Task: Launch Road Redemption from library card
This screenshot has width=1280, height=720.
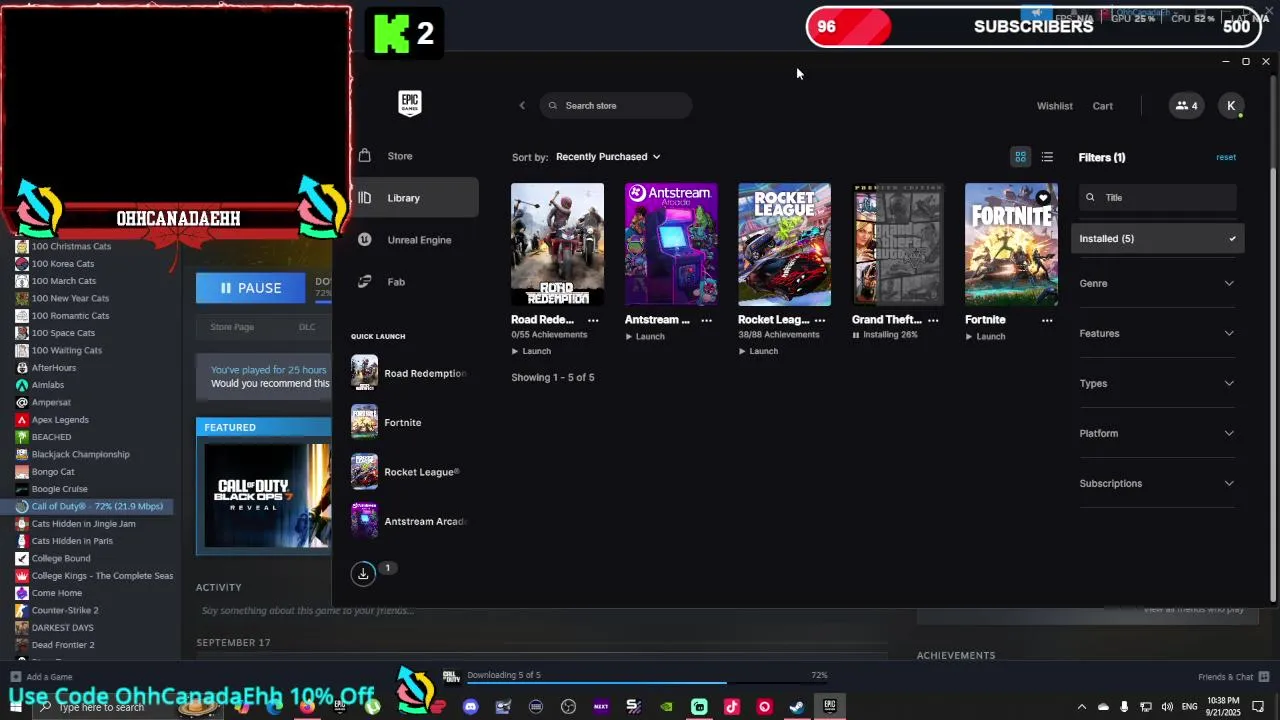Action: (532, 351)
